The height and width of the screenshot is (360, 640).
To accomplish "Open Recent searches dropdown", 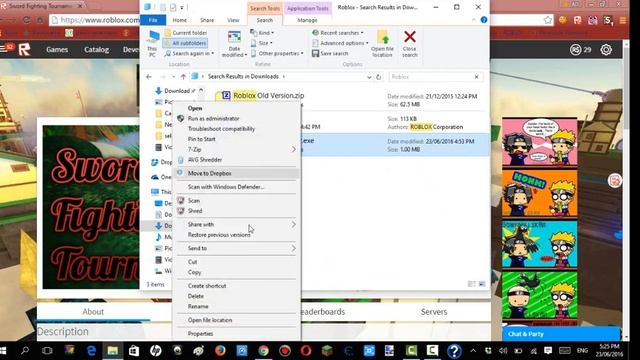I will click(338, 33).
